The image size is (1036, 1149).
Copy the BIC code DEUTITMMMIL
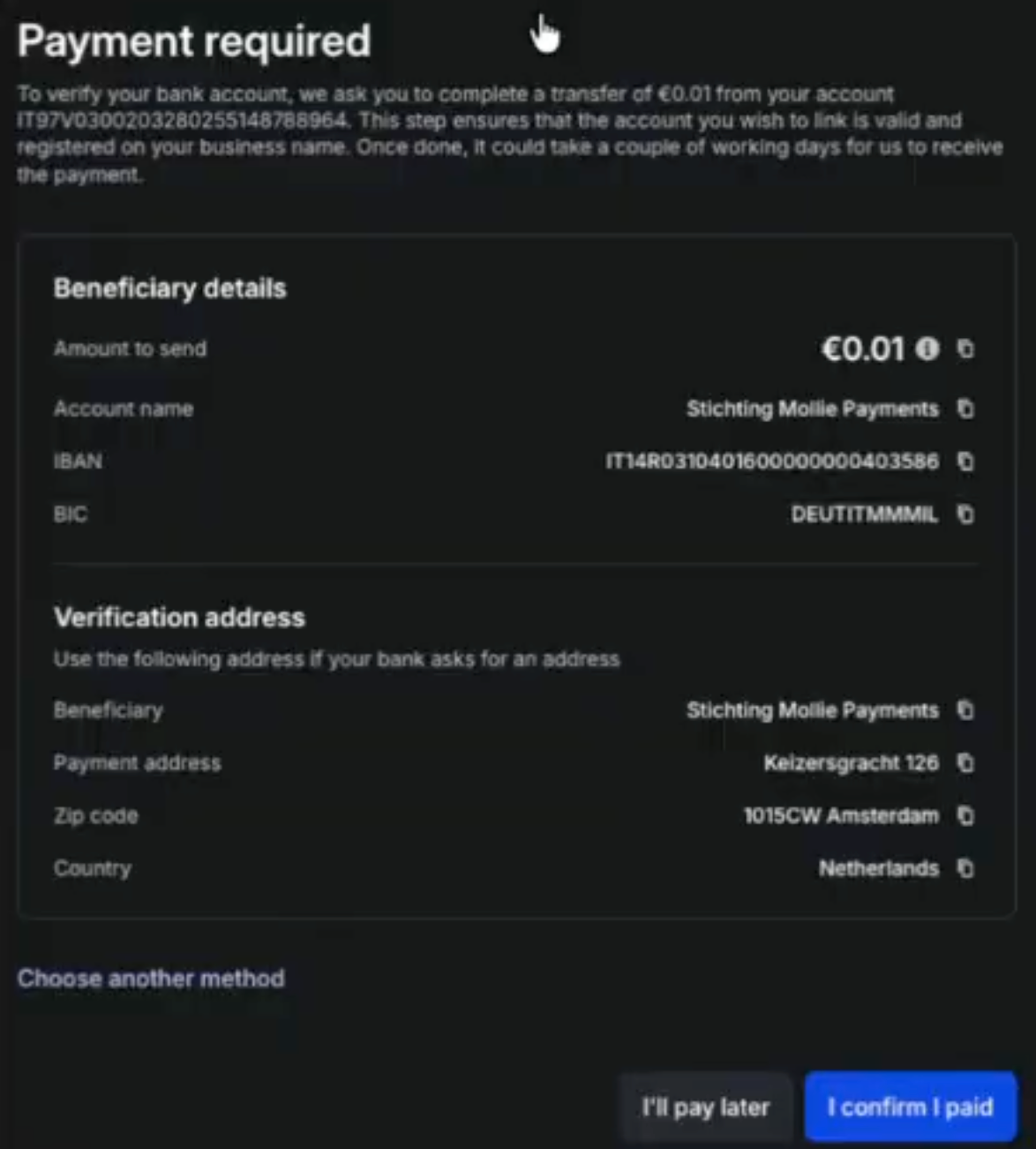pyautogui.click(x=965, y=514)
